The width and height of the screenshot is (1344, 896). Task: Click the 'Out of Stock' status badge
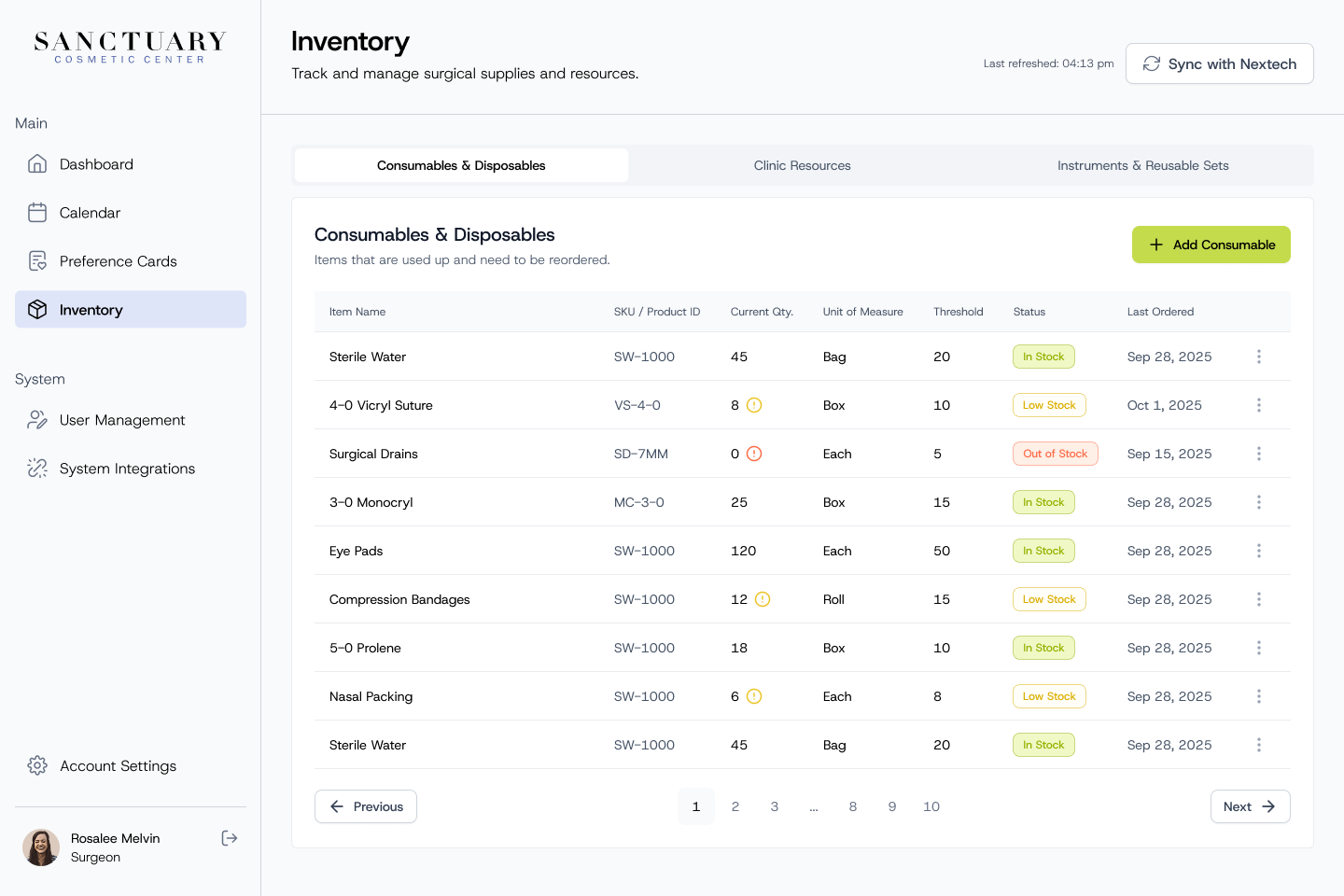click(x=1056, y=454)
